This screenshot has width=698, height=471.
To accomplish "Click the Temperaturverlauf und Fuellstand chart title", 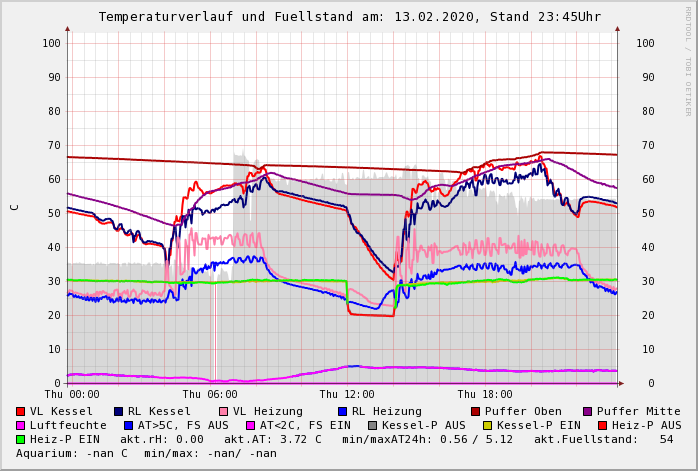I will [349, 17].
